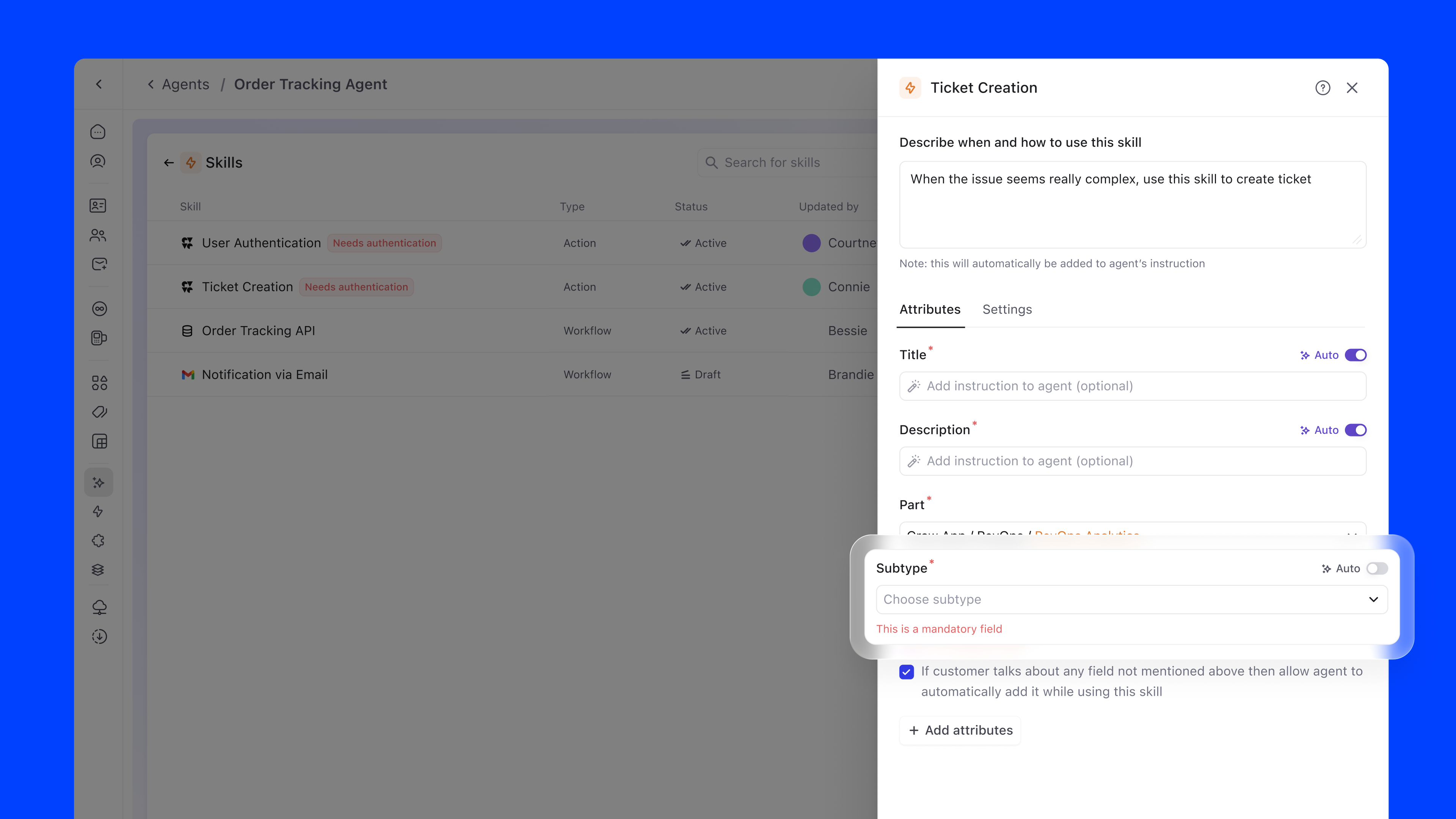Open the inbox ticket icon in the sidebar
Image resolution: width=1456 pixels, height=819 pixels.
pyautogui.click(x=99, y=265)
